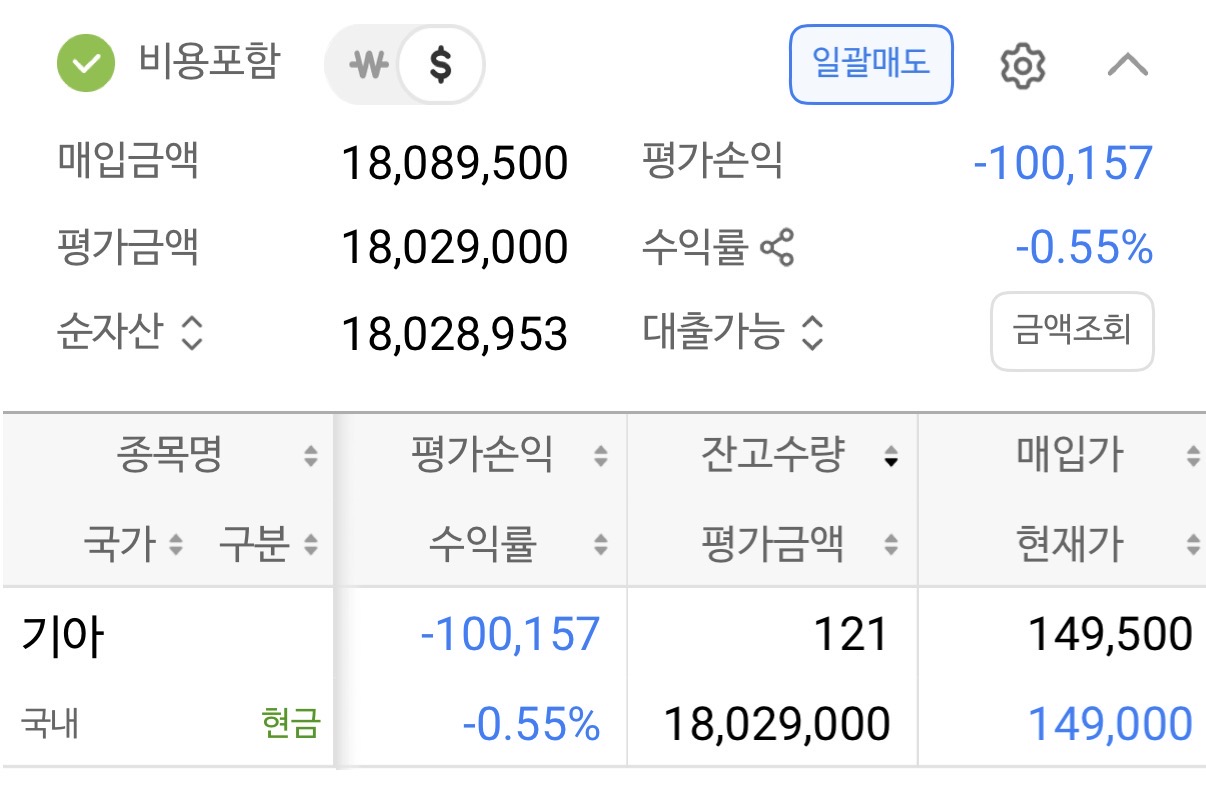
Task: Select dollar ($) currency option
Action: tap(440, 66)
